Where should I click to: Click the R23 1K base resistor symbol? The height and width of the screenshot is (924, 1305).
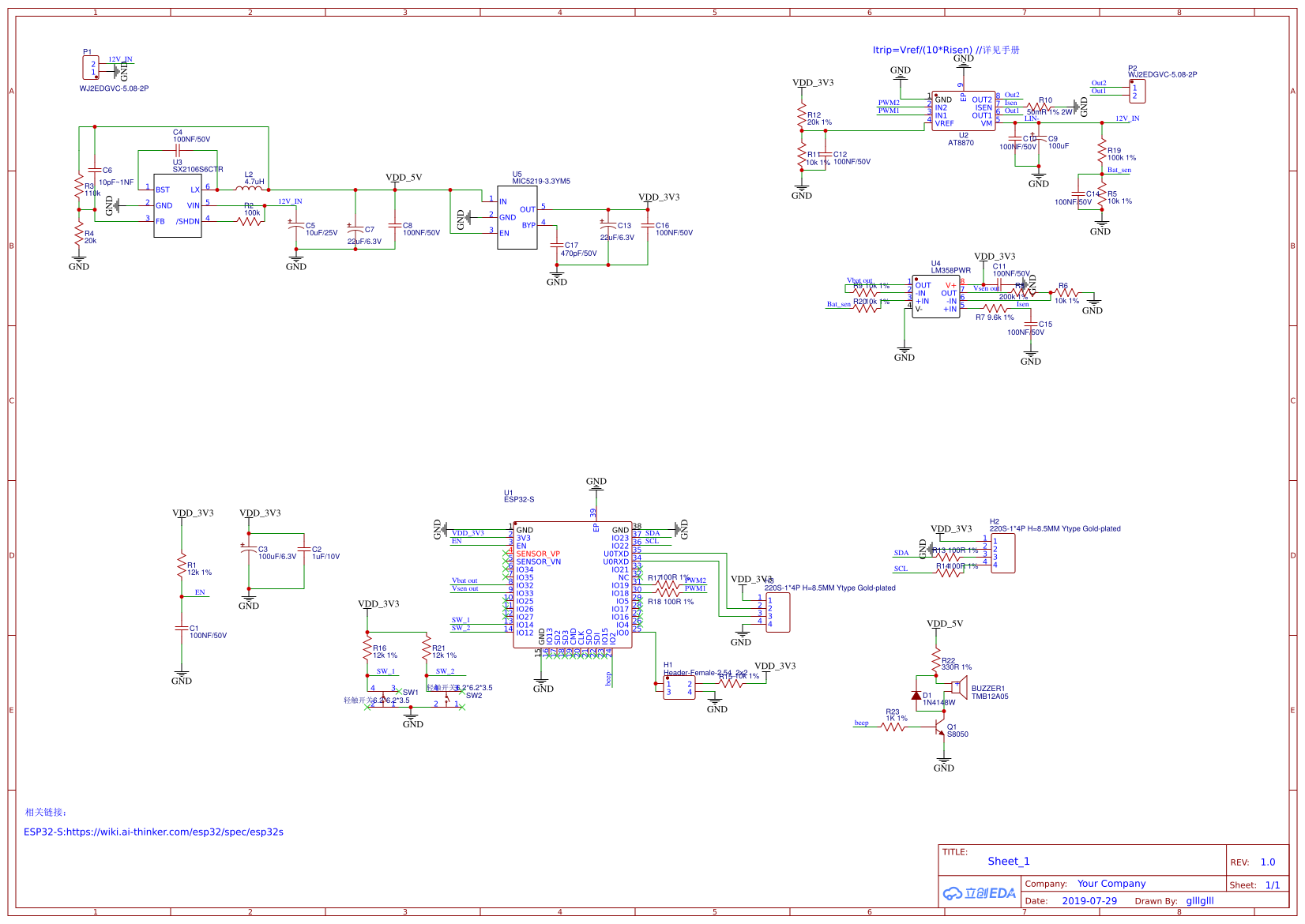(x=893, y=727)
